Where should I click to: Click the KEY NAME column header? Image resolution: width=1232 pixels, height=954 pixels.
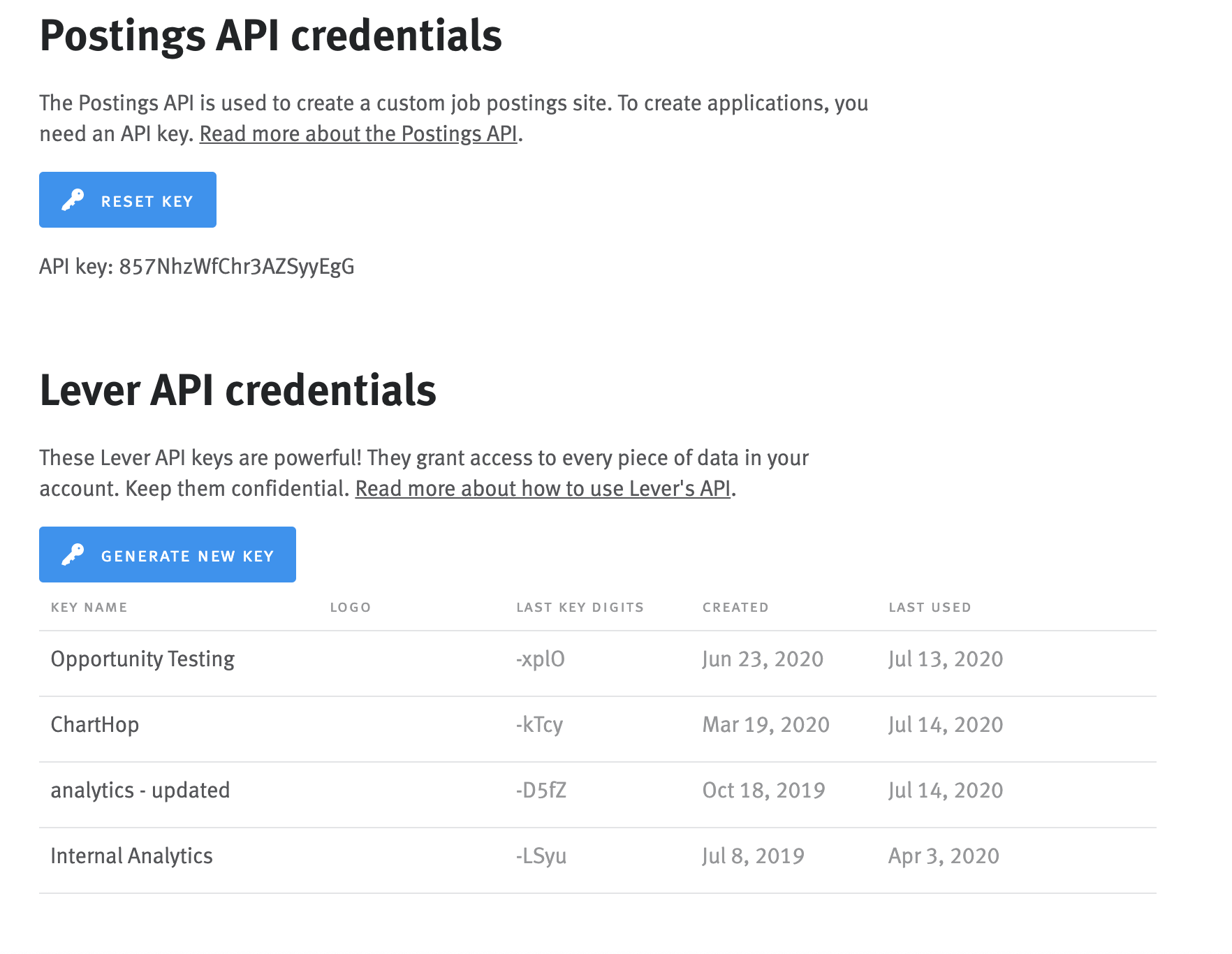89,607
